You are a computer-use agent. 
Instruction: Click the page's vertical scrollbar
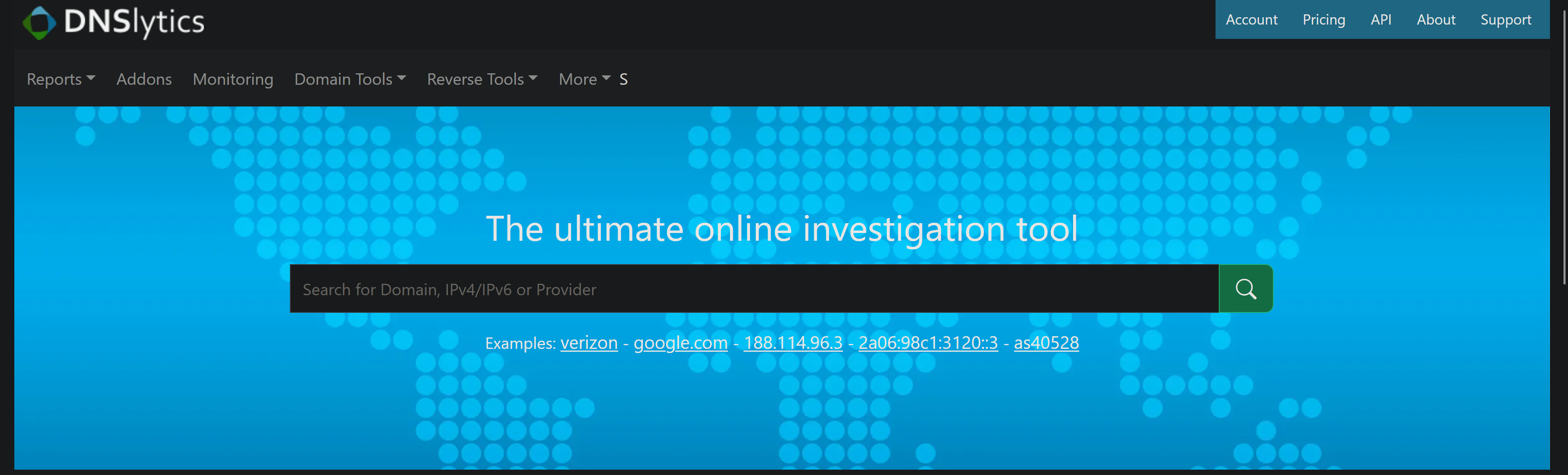[1564, 146]
